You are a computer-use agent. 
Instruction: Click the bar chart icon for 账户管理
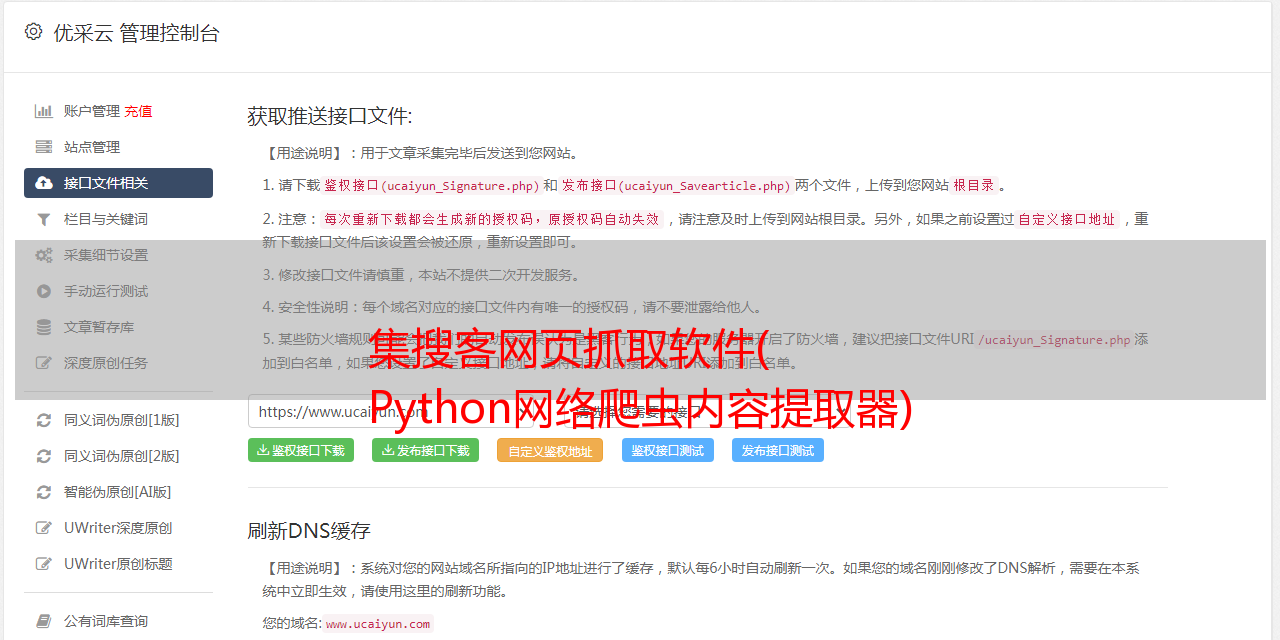[x=44, y=111]
